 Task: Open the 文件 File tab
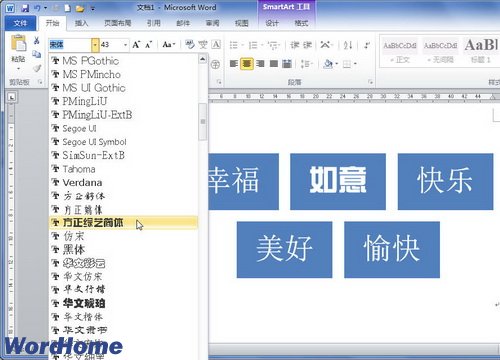pos(20,23)
